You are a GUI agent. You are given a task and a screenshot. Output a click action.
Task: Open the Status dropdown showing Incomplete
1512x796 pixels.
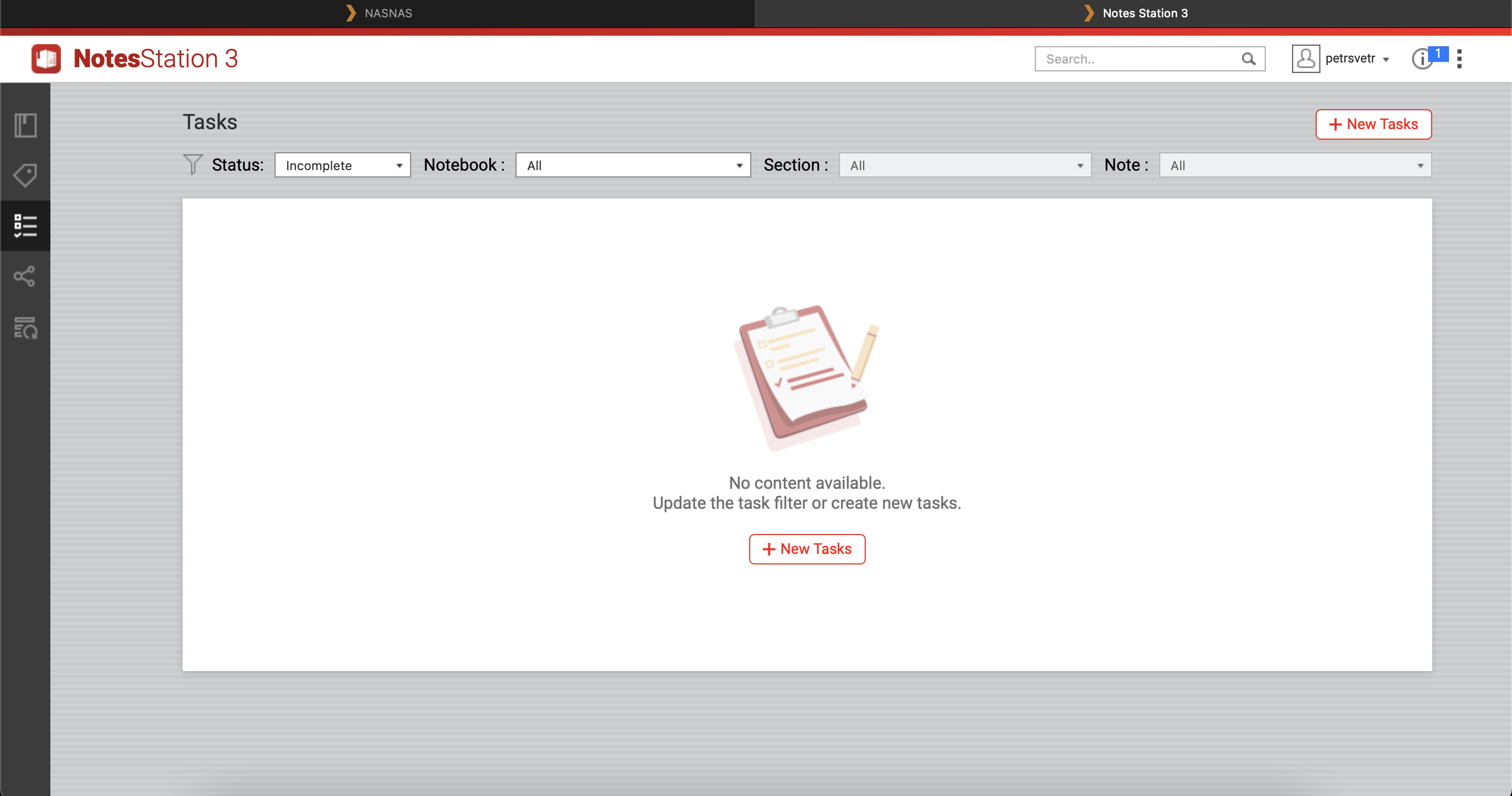click(x=342, y=165)
